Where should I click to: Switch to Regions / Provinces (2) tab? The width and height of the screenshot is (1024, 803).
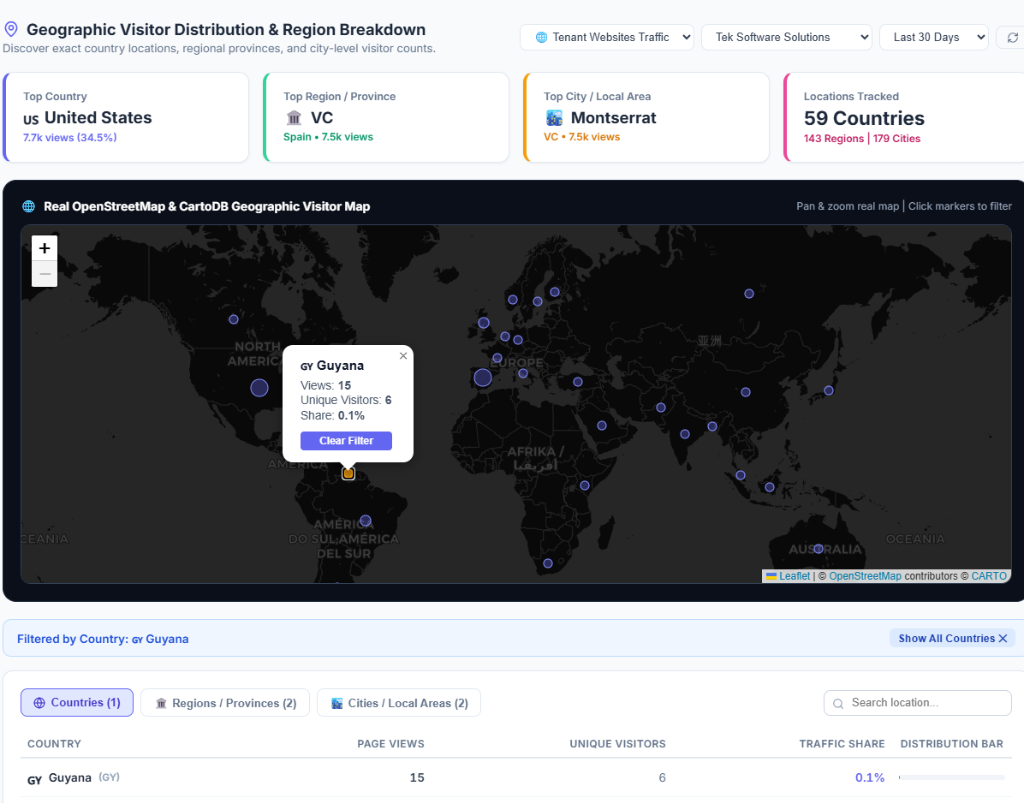pos(225,703)
